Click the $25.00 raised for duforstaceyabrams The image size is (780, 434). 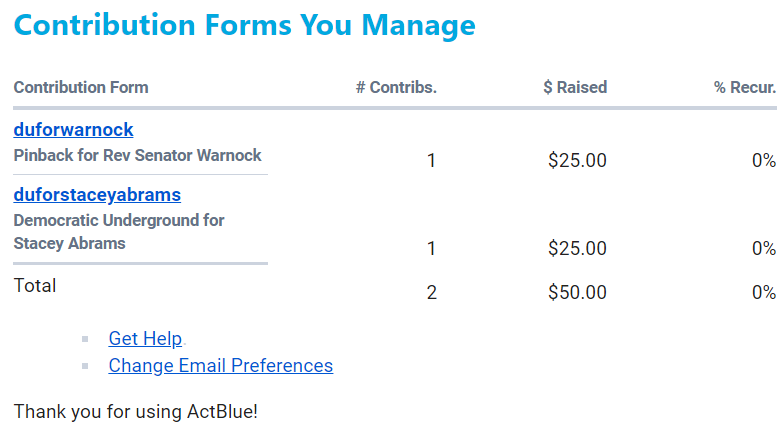(577, 248)
